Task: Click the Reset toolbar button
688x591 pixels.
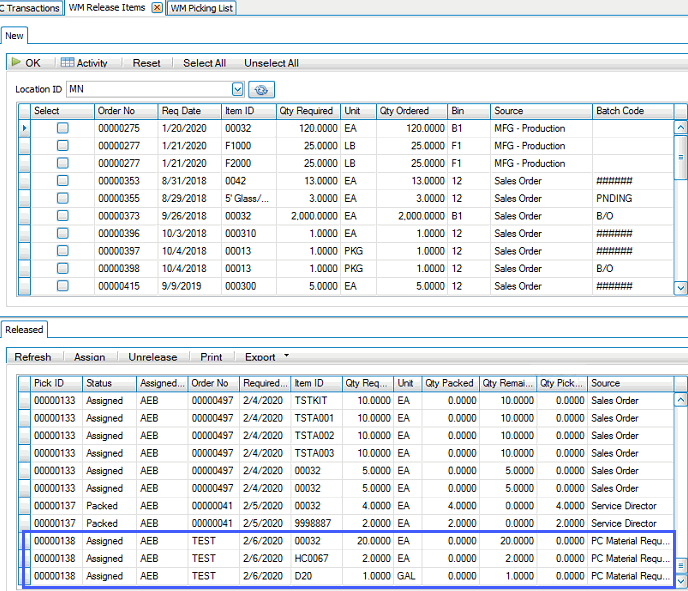Action: coord(146,63)
